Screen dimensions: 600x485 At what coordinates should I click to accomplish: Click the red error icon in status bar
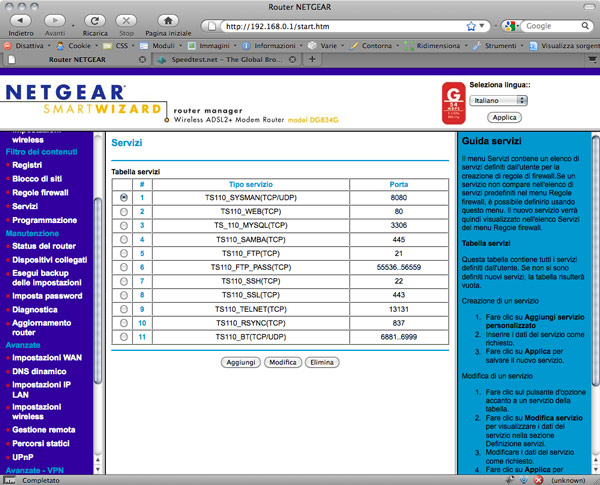(538, 480)
